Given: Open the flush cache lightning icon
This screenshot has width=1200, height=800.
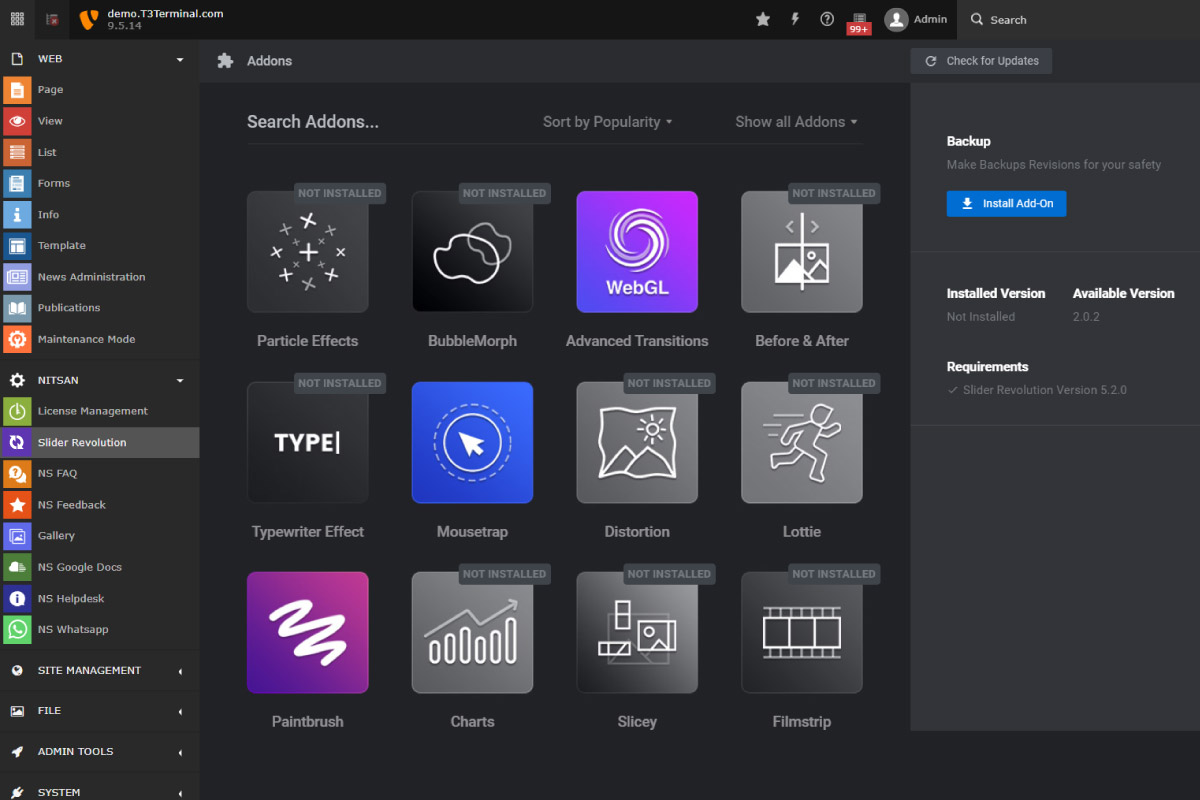Looking at the screenshot, I should click(x=795, y=19).
